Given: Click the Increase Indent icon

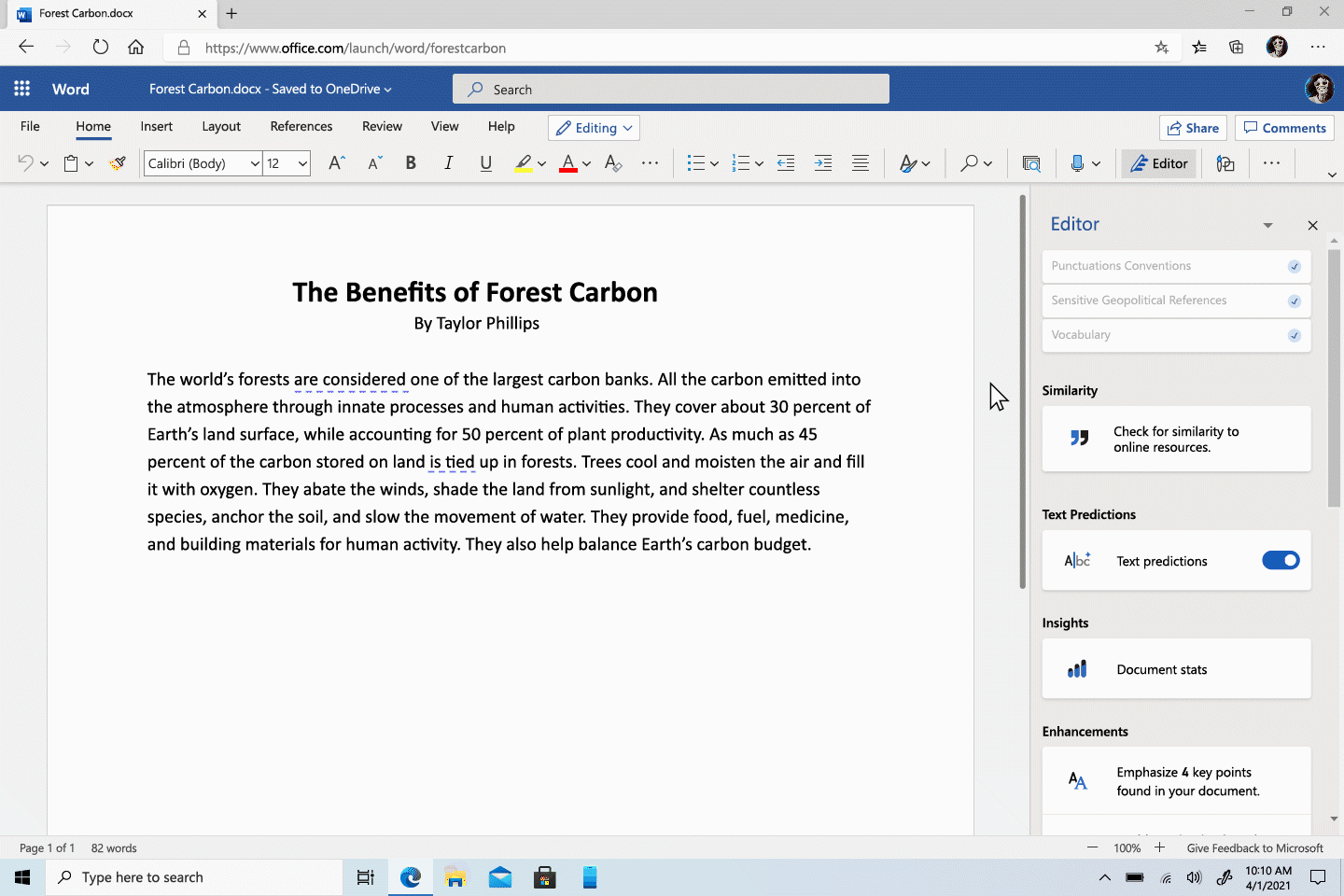Looking at the screenshot, I should pyautogui.click(x=822, y=163).
